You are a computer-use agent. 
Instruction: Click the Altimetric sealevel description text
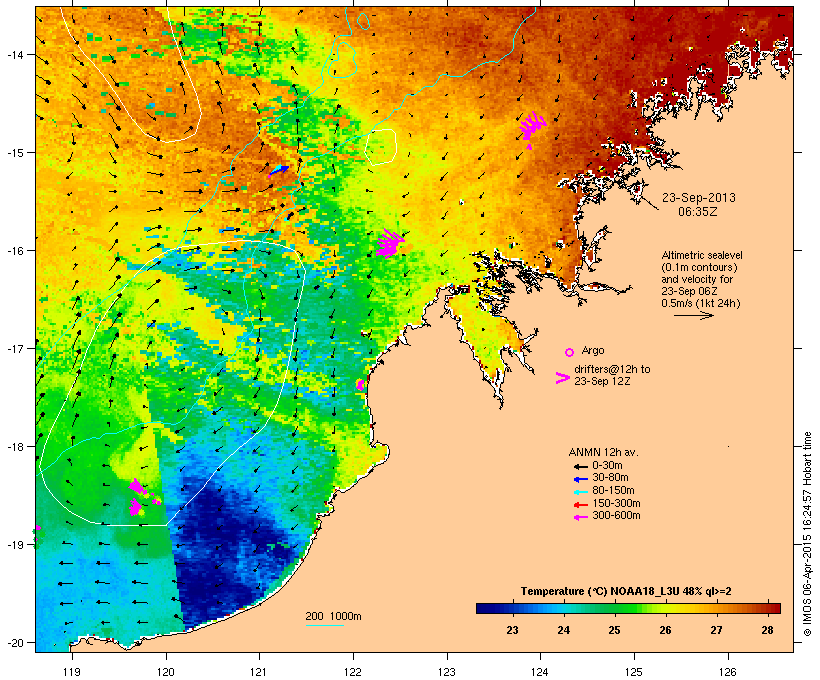(x=702, y=279)
